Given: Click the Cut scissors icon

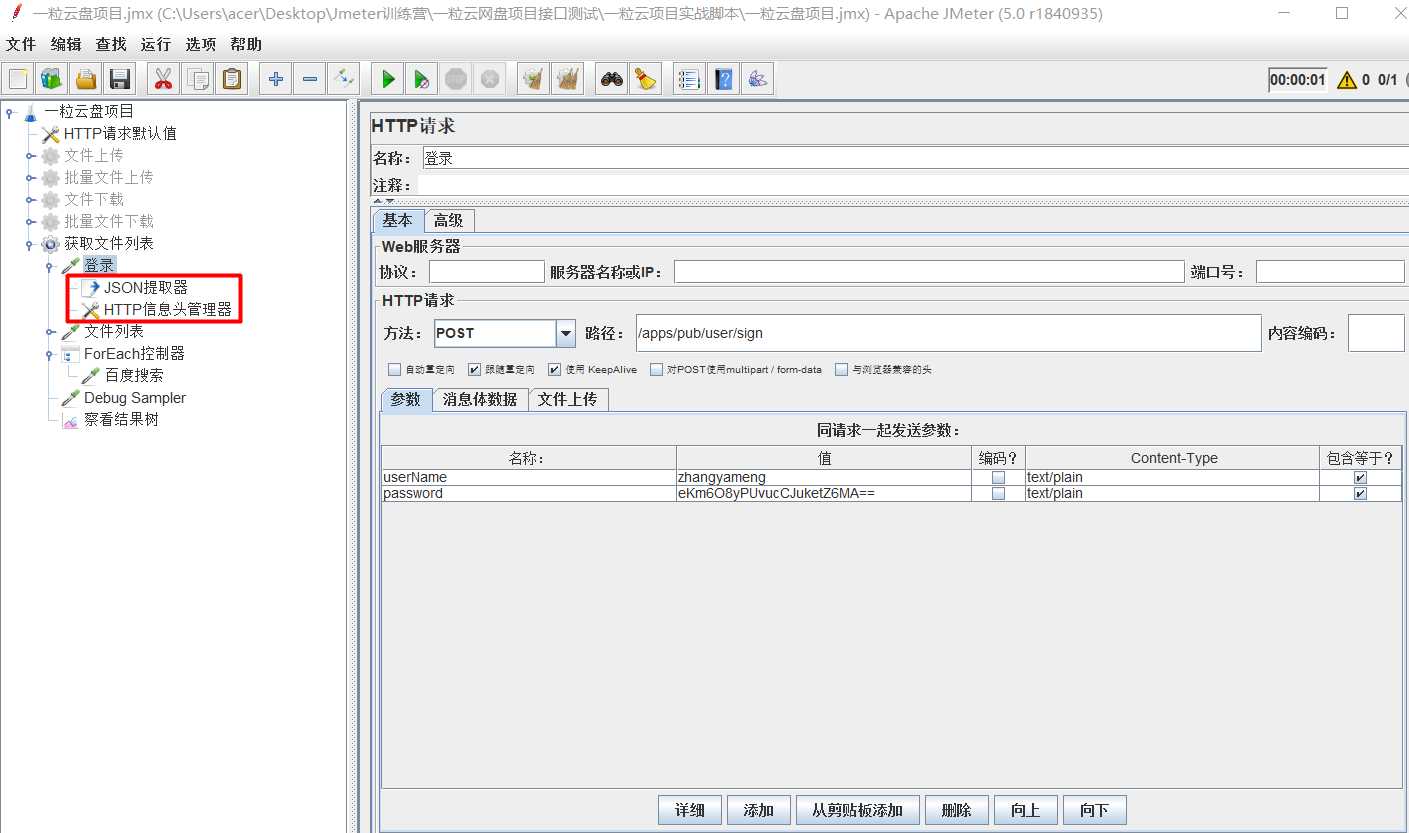Looking at the screenshot, I should click(x=163, y=79).
